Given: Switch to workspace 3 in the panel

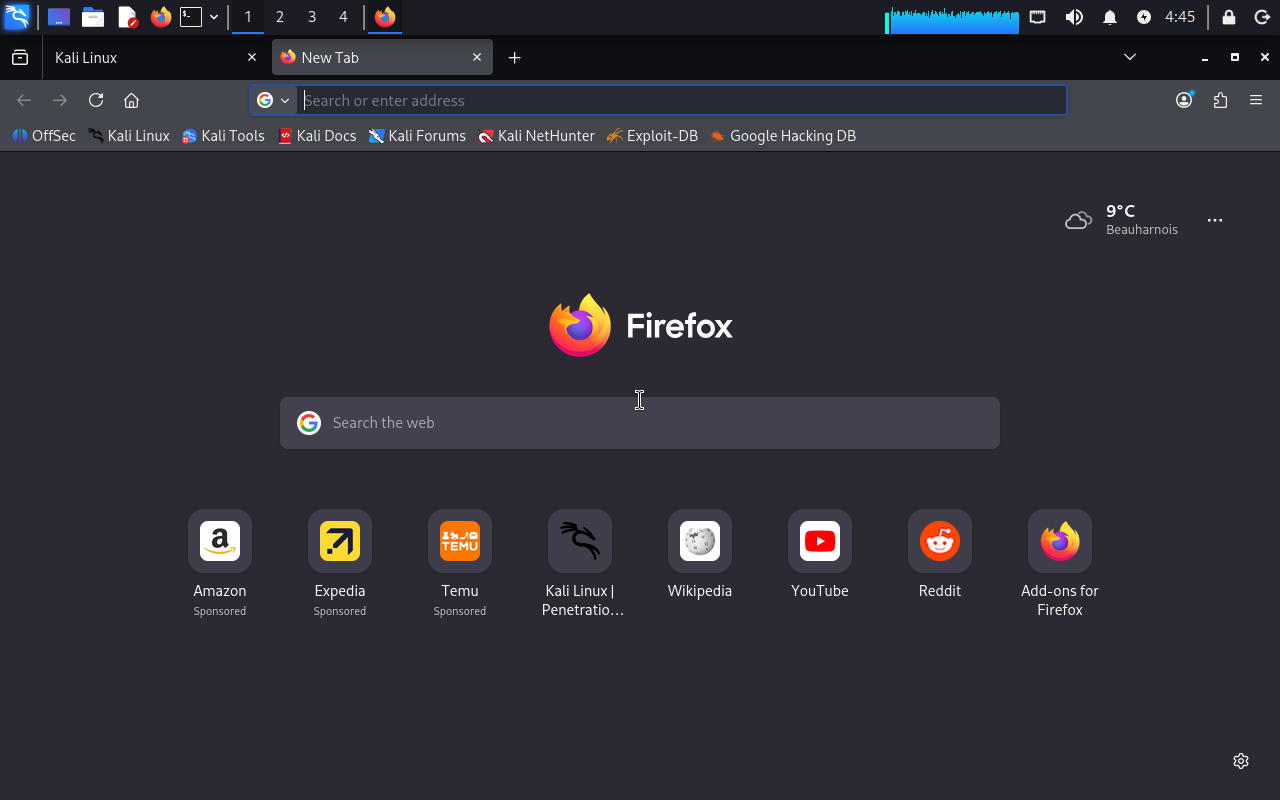Looking at the screenshot, I should (x=312, y=17).
